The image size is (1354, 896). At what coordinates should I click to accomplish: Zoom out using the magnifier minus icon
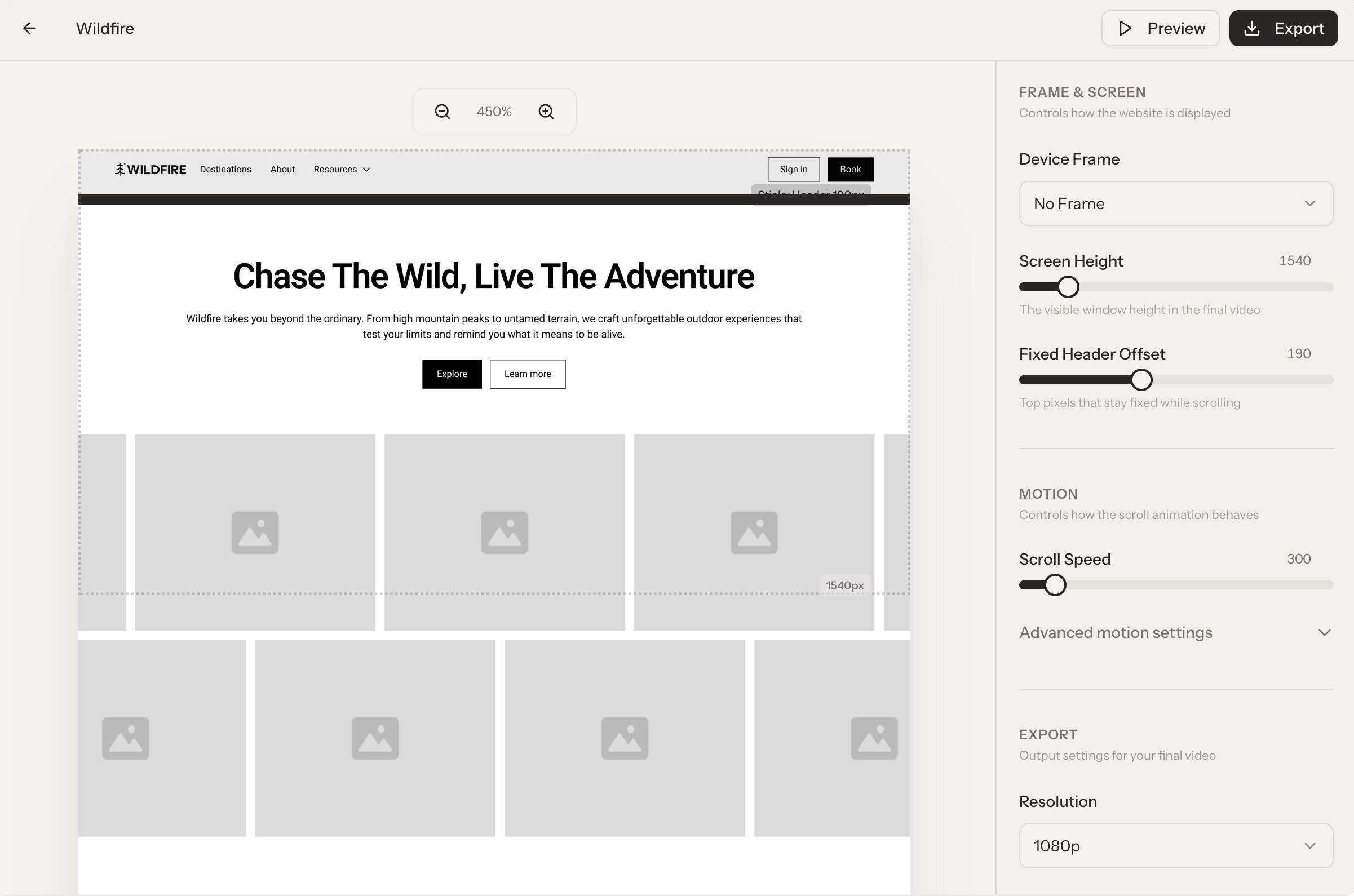pyautogui.click(x=442, y=111)
